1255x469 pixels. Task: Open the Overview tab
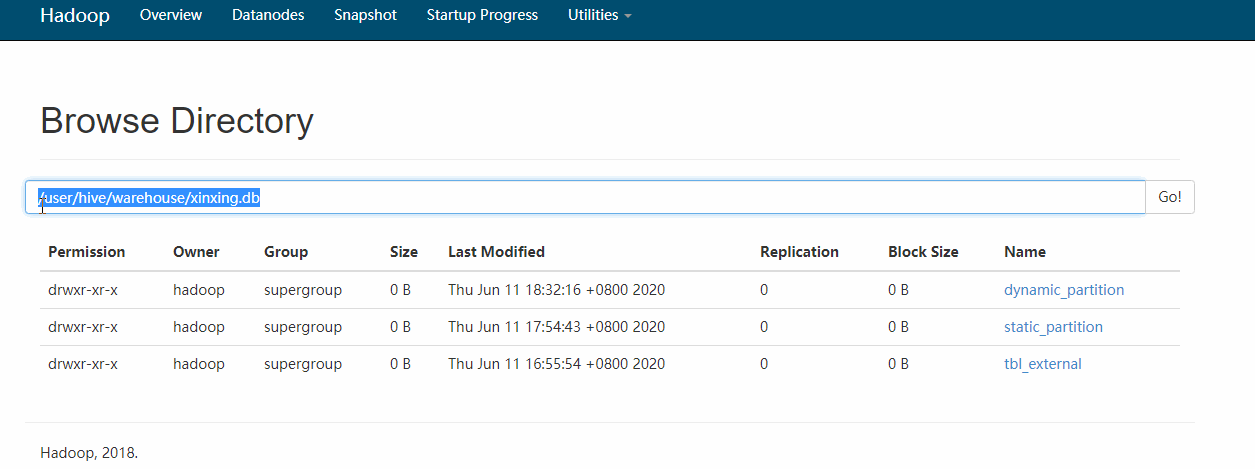[171, 16]
